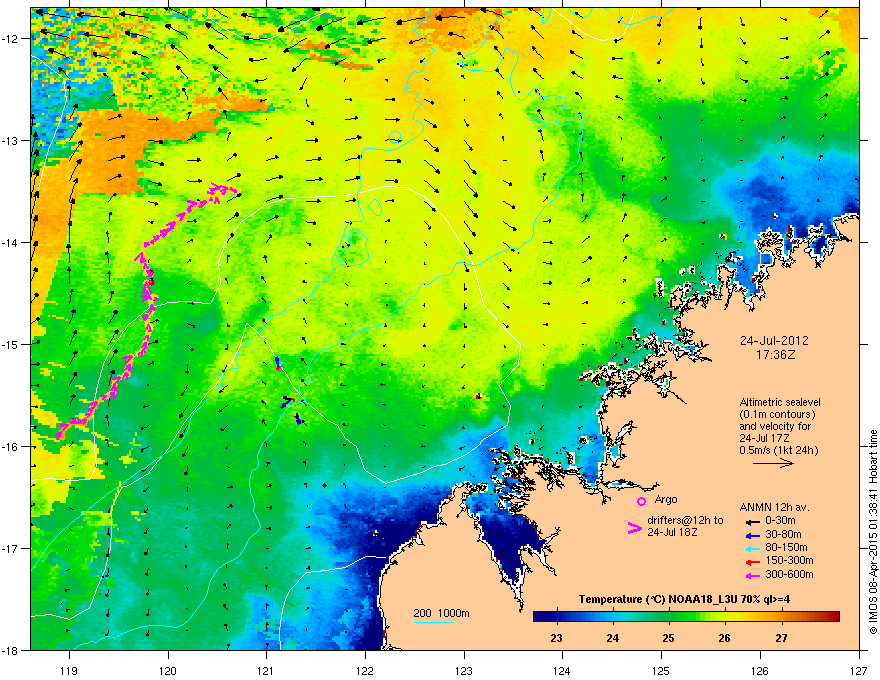Click the longitude axis label 123
The height and width of the screenshot is (680, 880).
pos(464,670)
